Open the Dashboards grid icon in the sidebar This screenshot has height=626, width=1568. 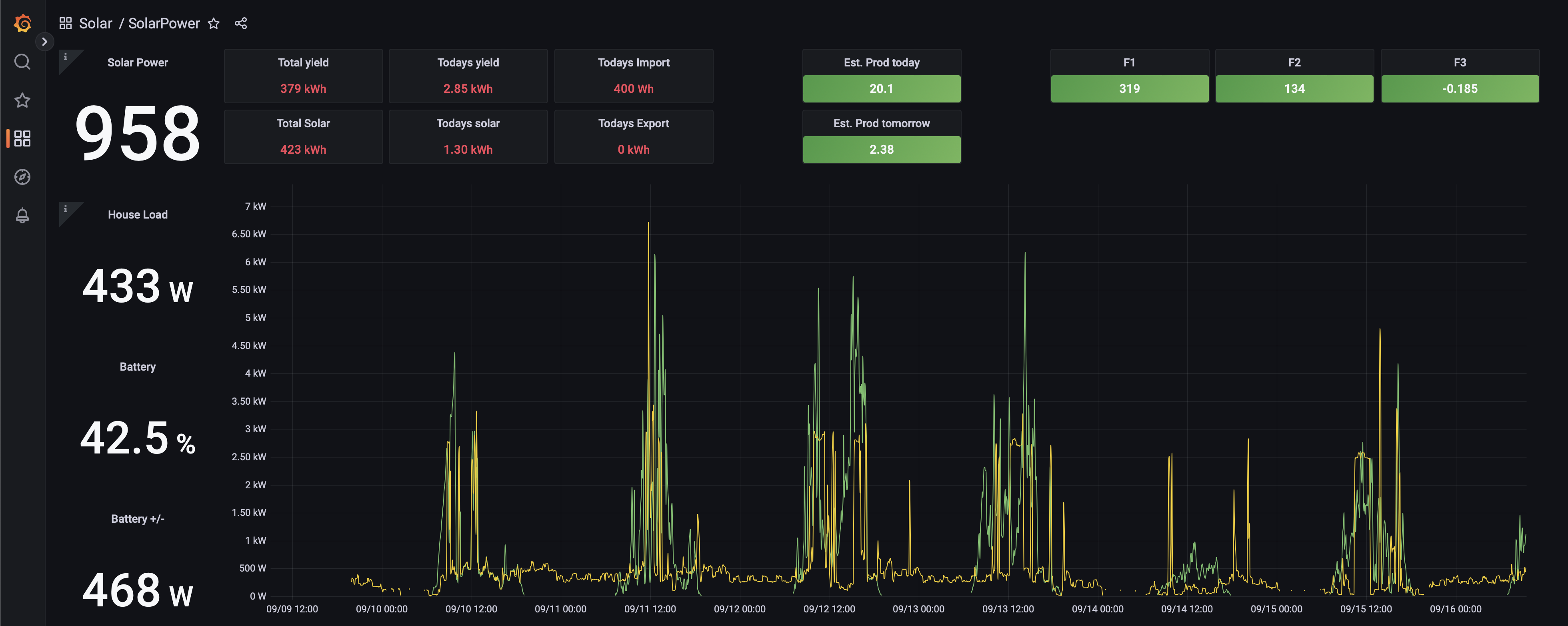click(22, 138)
